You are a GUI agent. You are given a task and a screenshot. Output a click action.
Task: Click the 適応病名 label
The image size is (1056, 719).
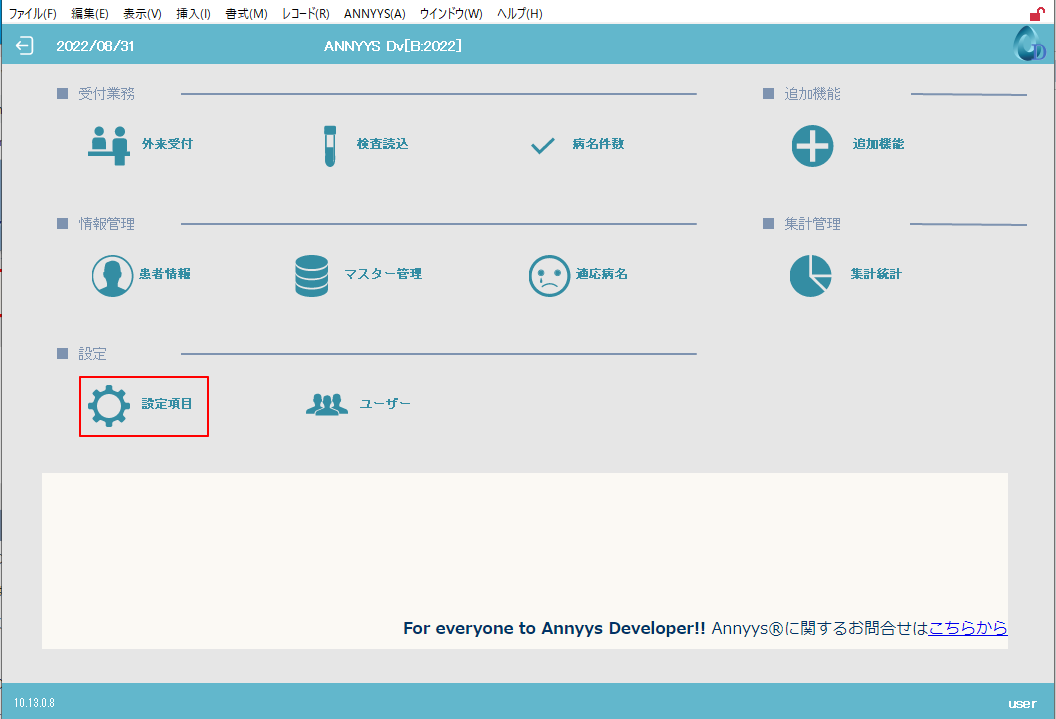tap(601, 273)
